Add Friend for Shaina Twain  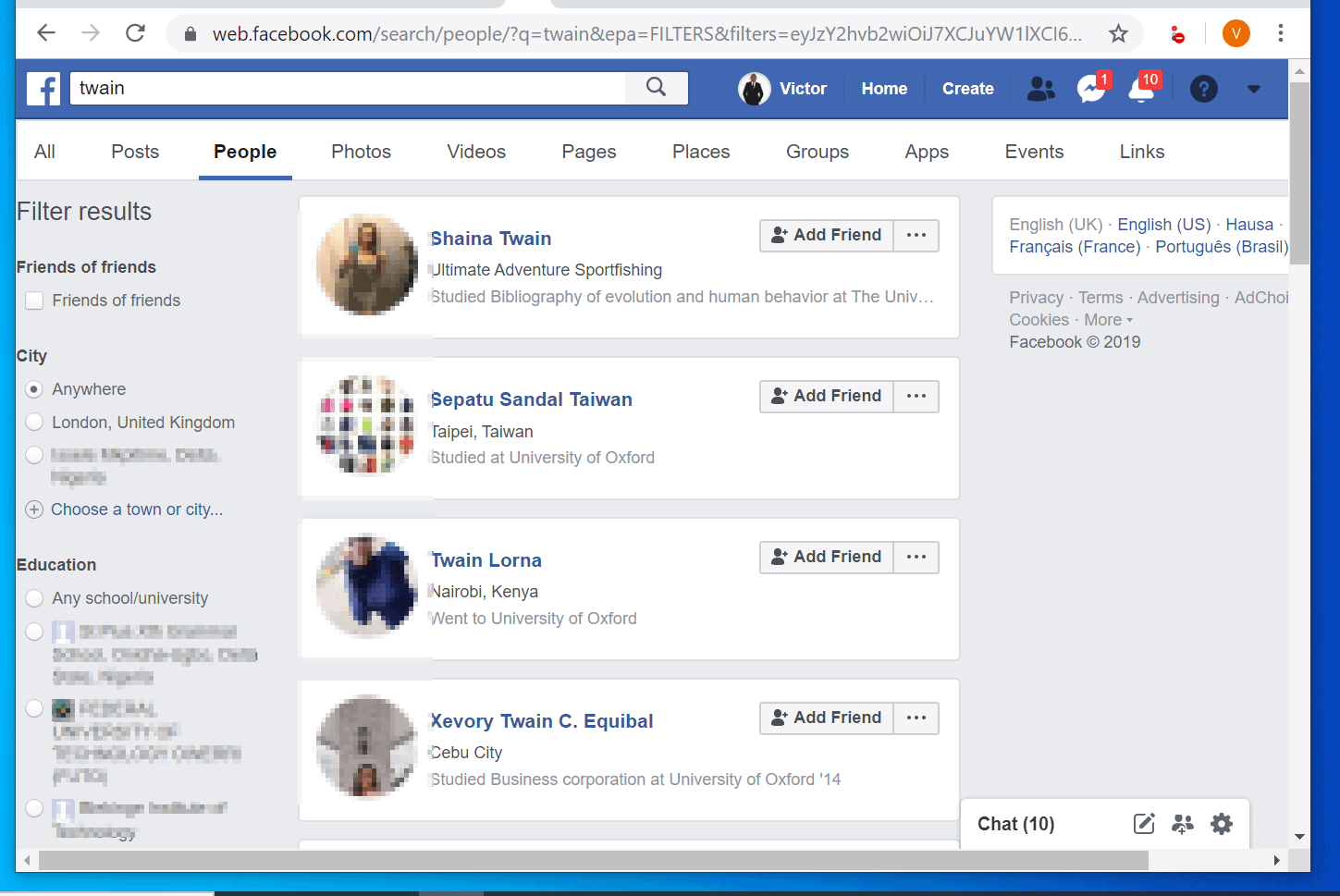pyautogui.click(x=827, y=235)
